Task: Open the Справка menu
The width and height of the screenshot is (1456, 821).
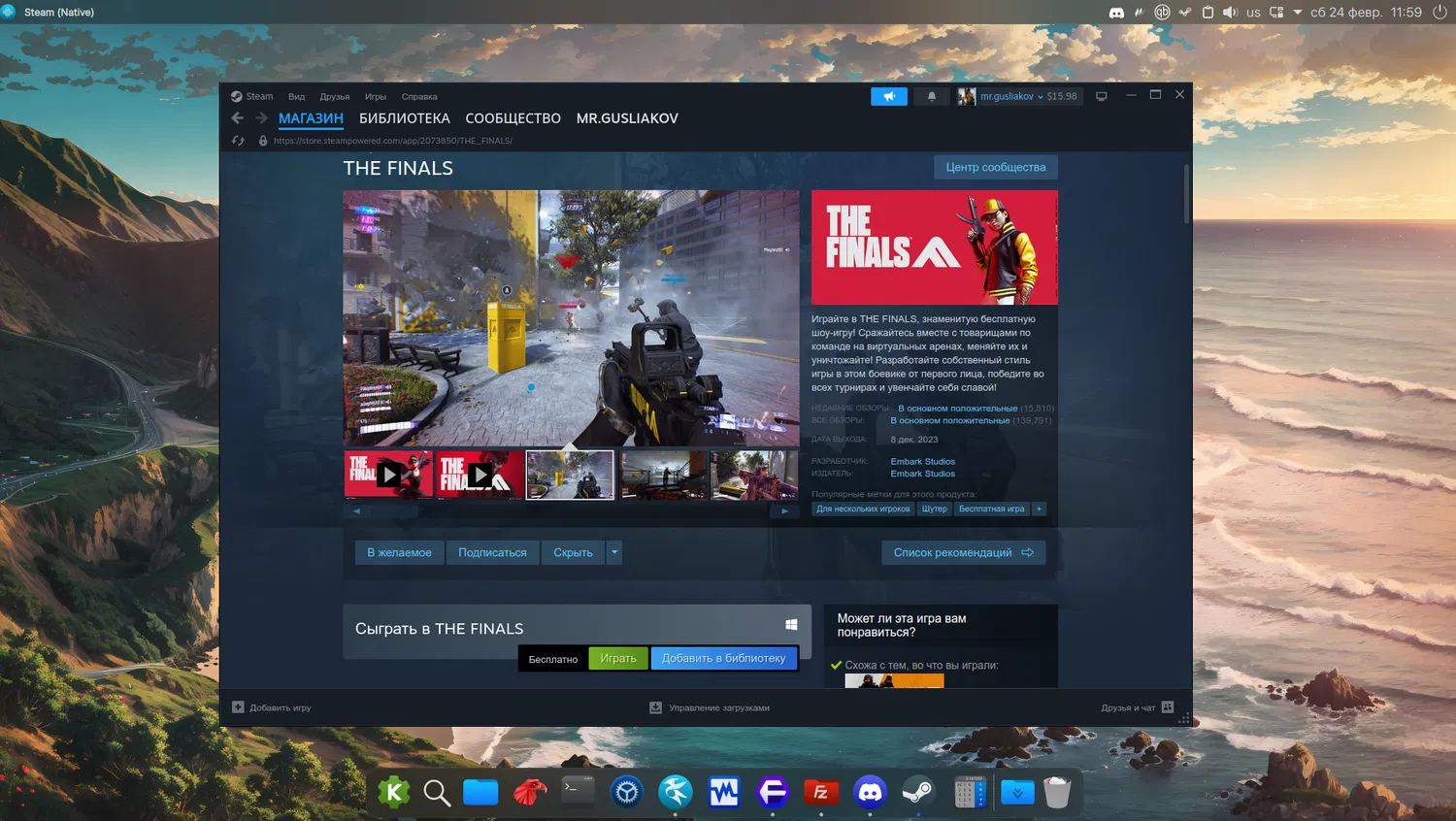Action: click(419, 97)
